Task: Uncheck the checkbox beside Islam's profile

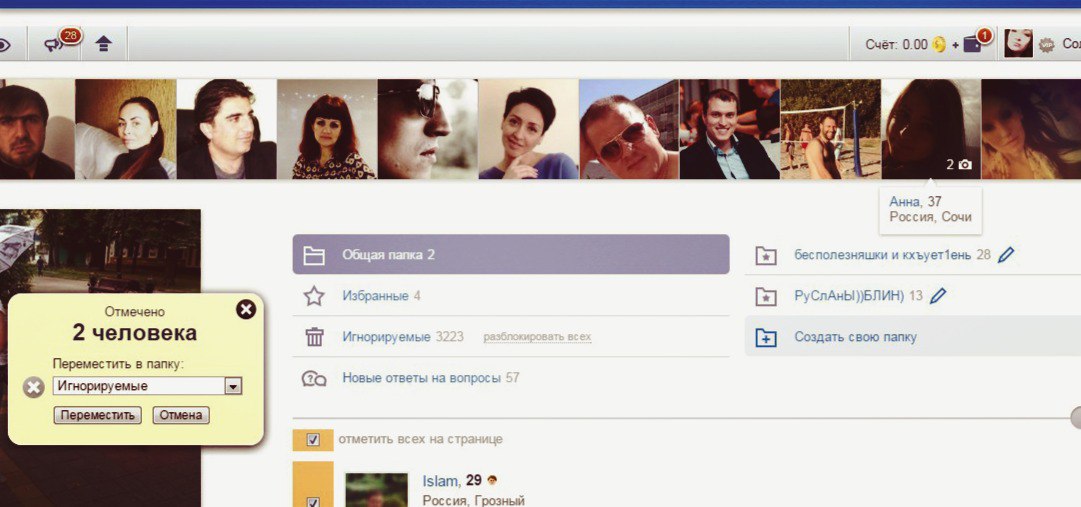Action: [313, 501]
